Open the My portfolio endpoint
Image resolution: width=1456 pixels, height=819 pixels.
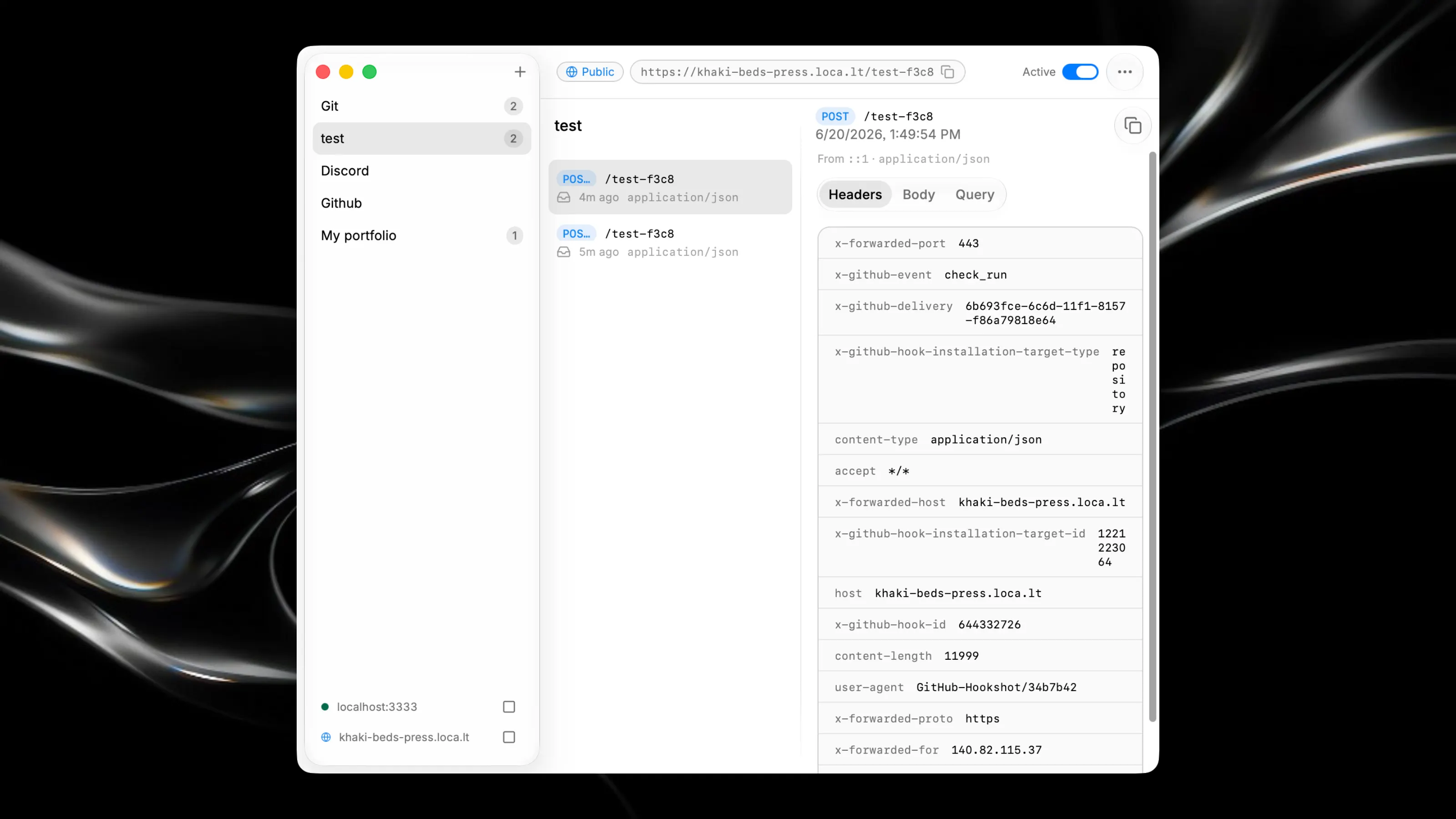(422, 235)
